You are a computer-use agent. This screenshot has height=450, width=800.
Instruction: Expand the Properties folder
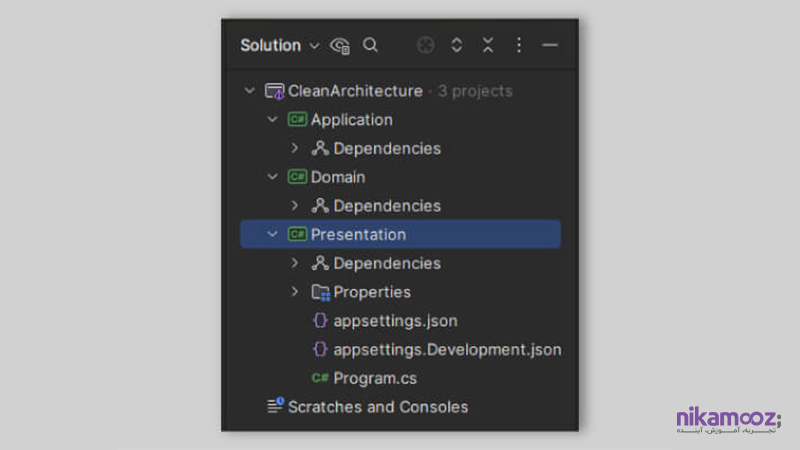[295, 292]
